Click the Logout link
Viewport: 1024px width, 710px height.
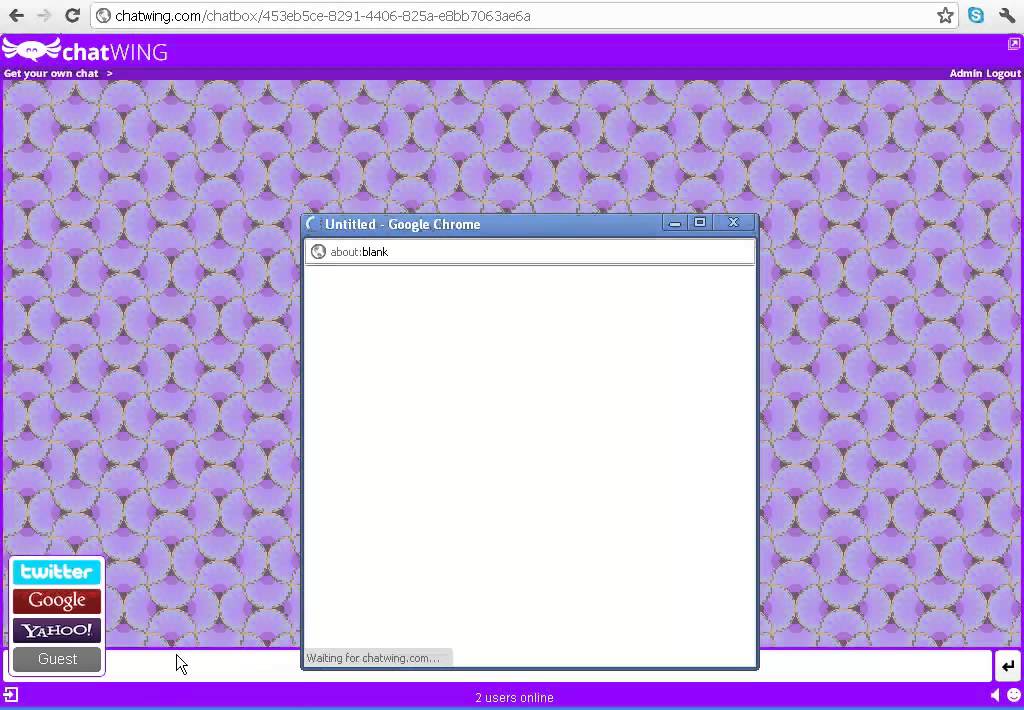point(1002,73)
